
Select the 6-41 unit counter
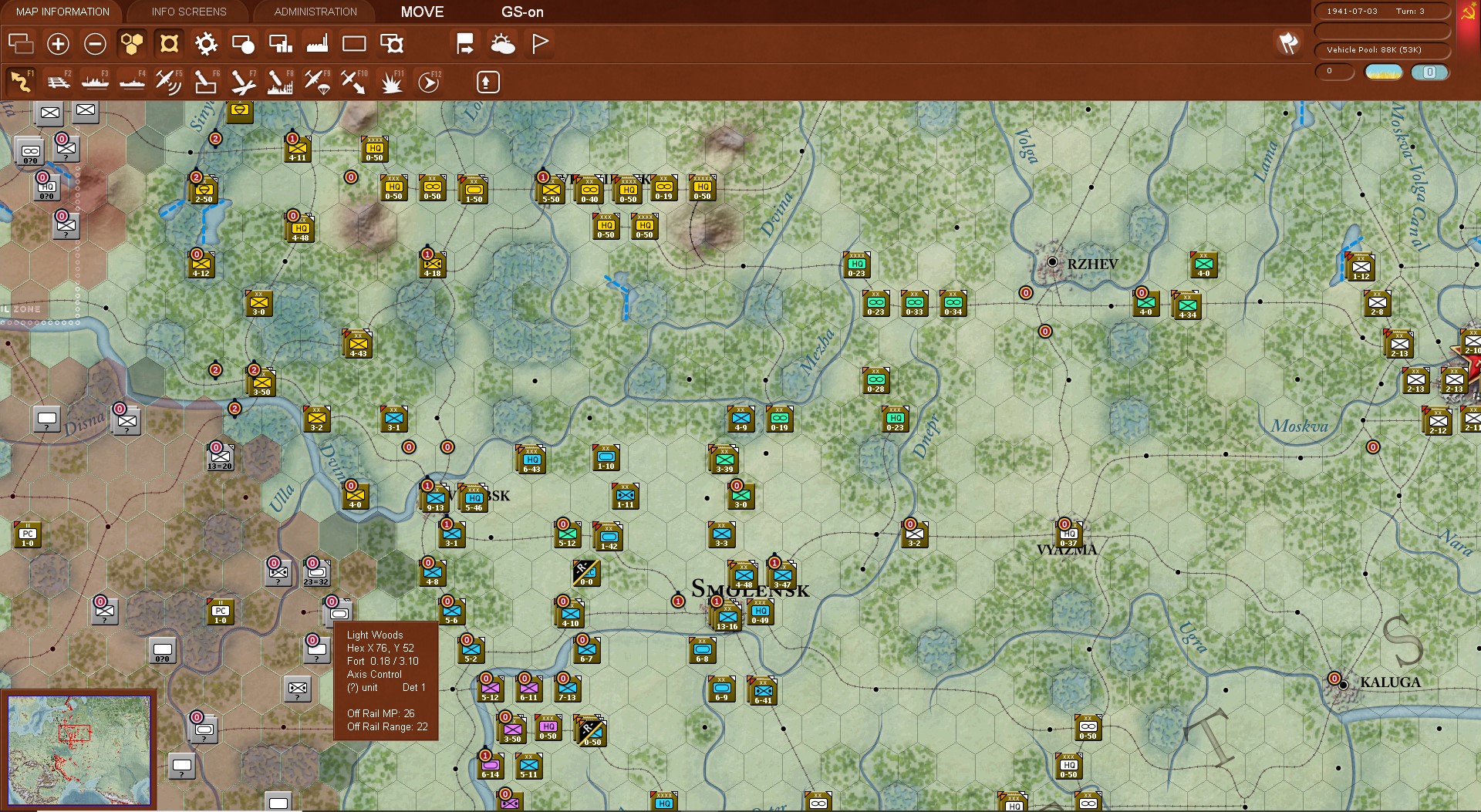click(763, 692)
